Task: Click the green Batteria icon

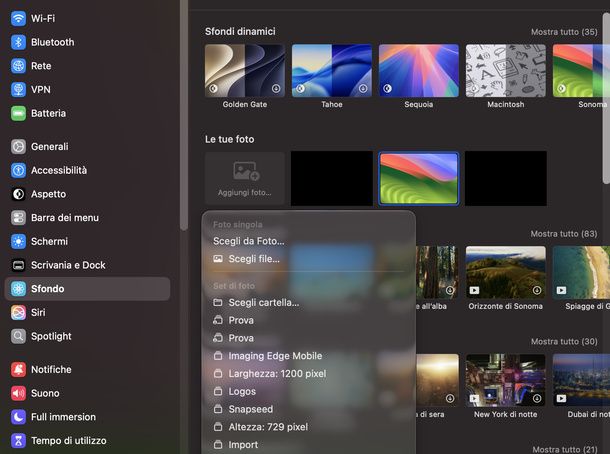Action: tap(18, 113)
